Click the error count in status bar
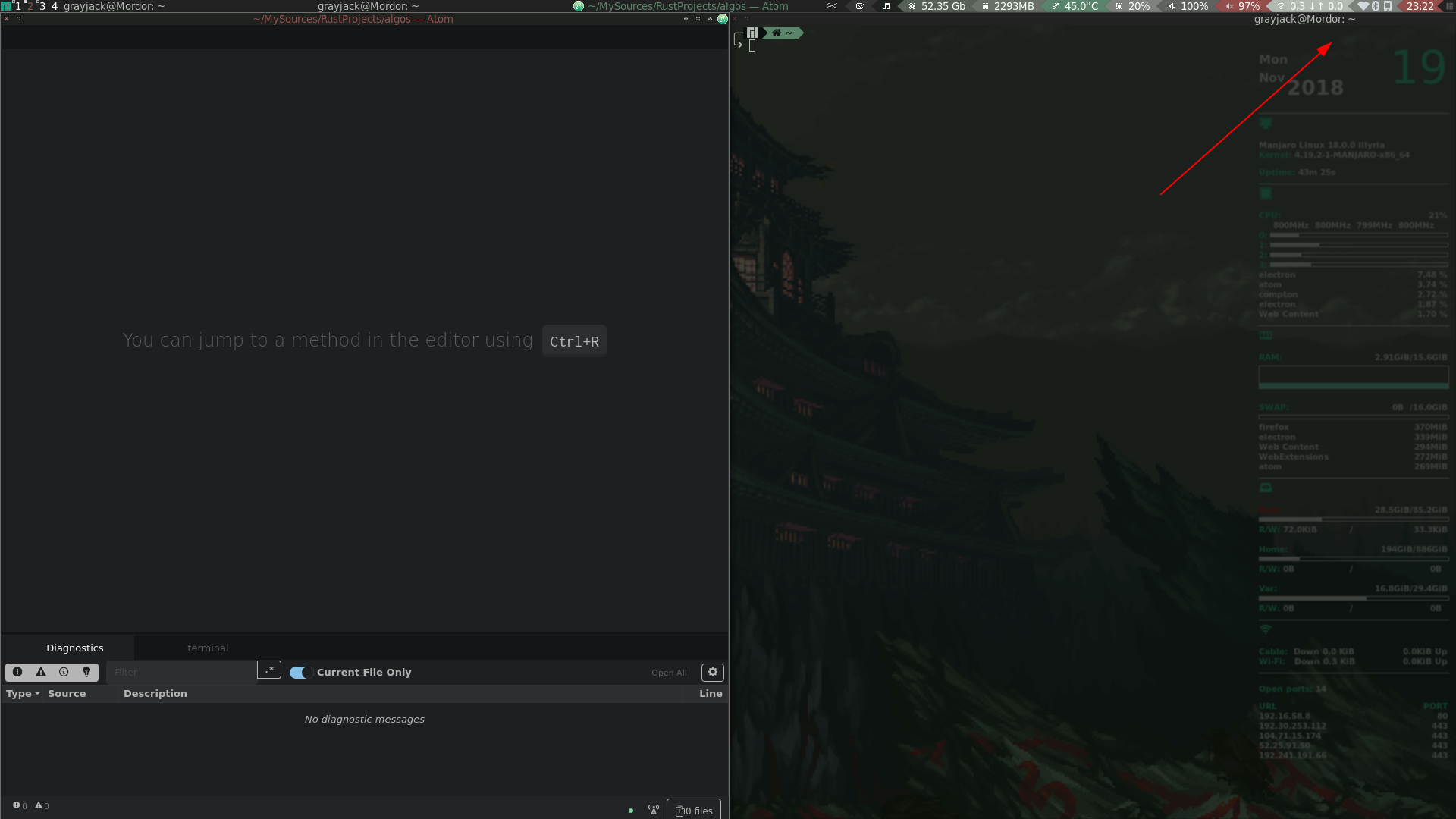This screenshot has width=1456, height=819. point(20,805)
